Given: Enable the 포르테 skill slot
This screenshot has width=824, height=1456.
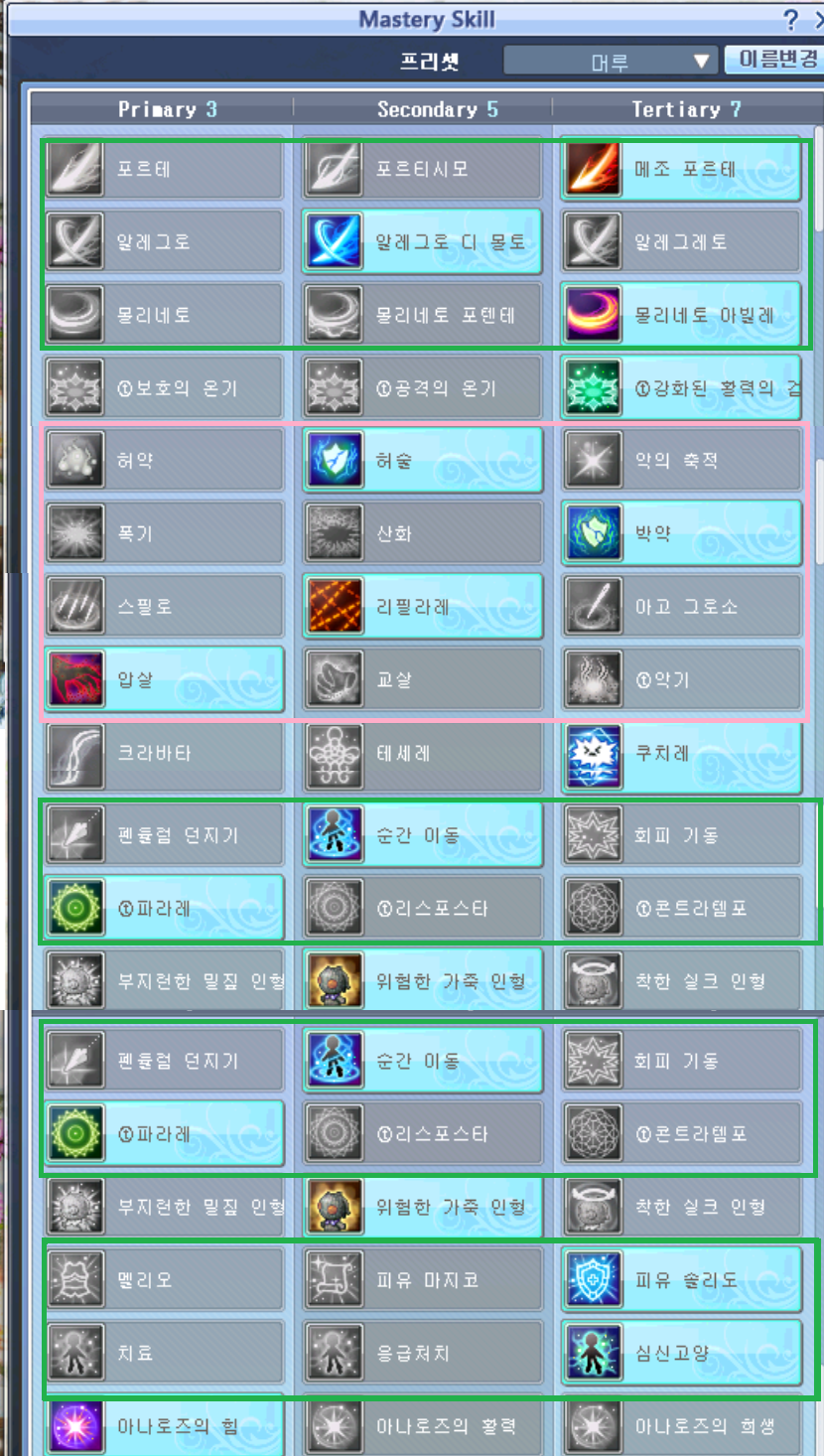Looking at the screenshot, I should pyautogui.click(x=164, y=170).
